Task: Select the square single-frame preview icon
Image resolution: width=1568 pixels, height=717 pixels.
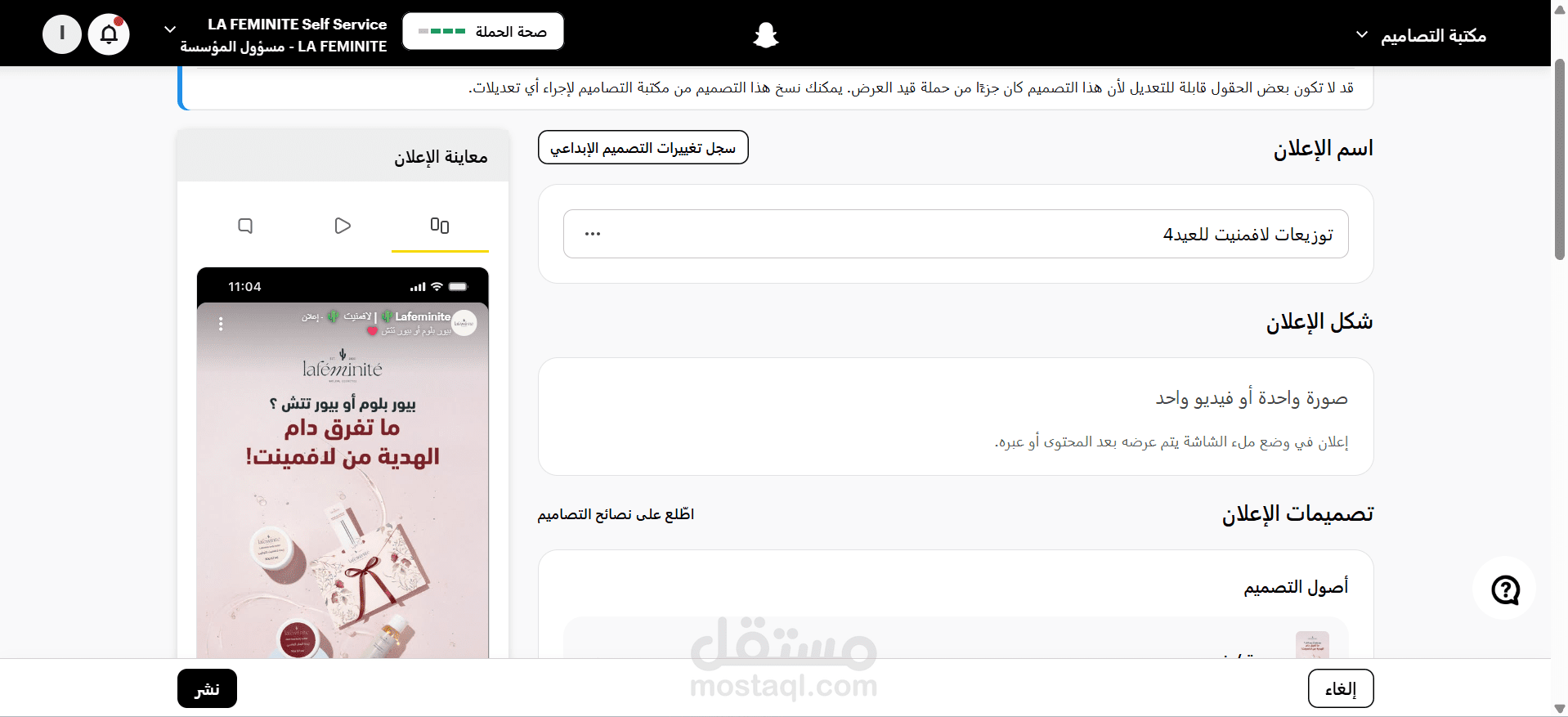Action: click(x=245, y=226)
